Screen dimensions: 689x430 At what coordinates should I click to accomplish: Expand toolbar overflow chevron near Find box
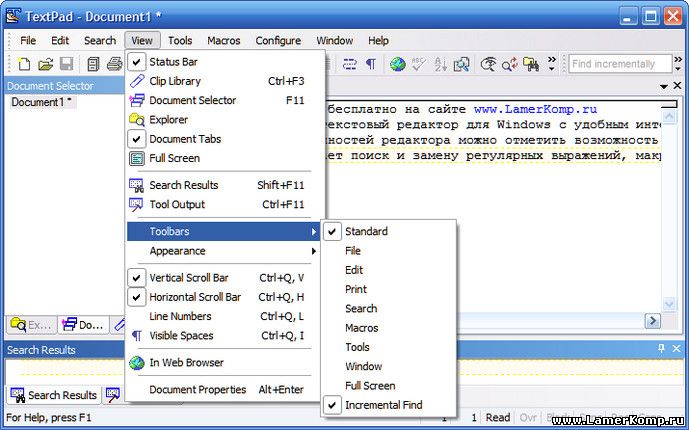(552, 64)
